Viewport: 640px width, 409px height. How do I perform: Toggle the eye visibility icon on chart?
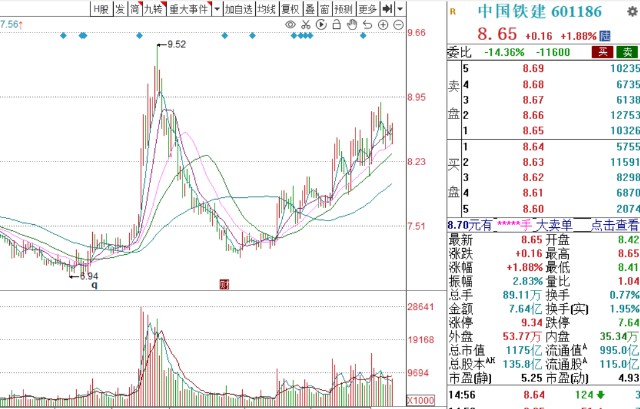[x=290, y=25]
